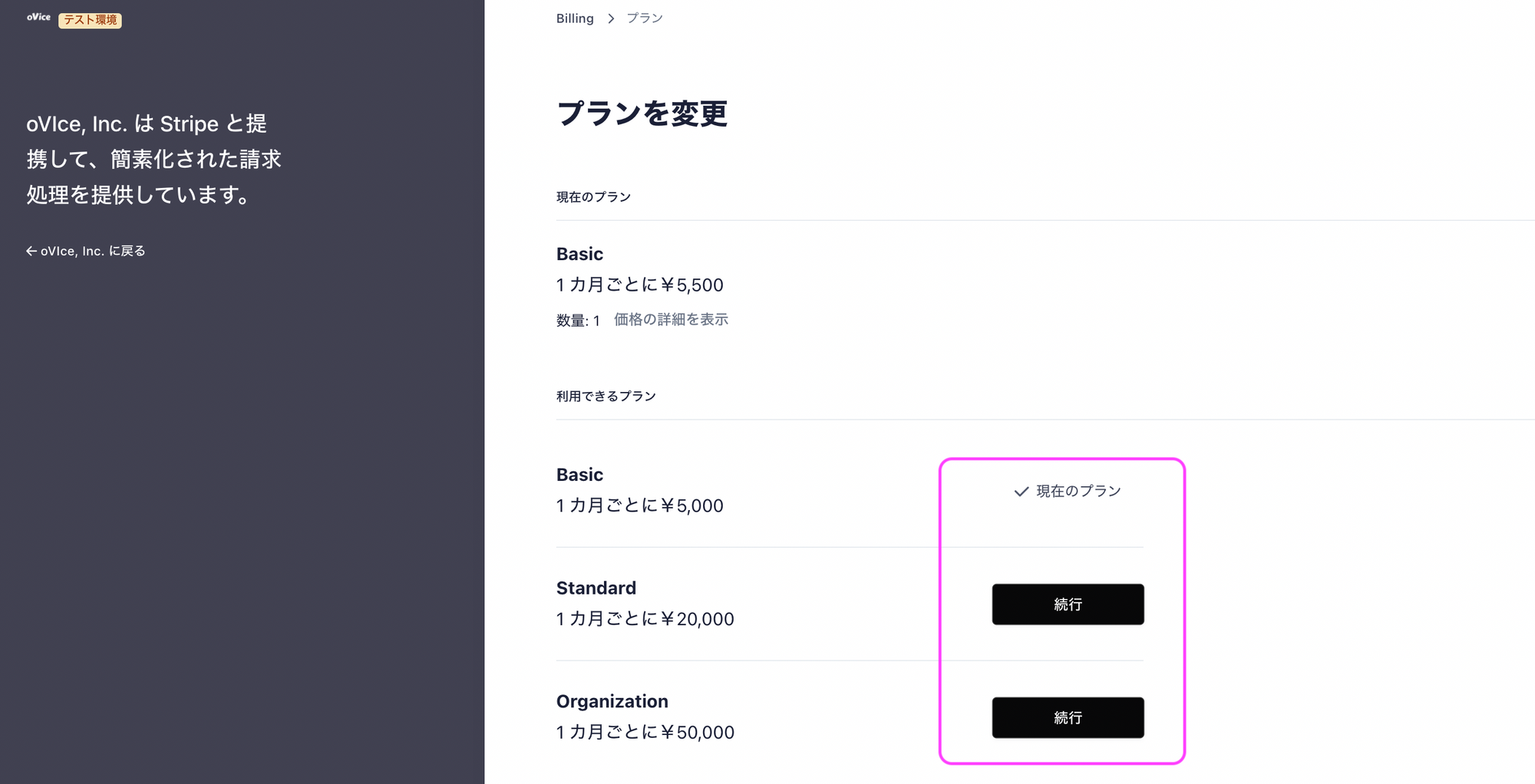Click the Organization plan title
1535x784 pixels.
point(612,702)
